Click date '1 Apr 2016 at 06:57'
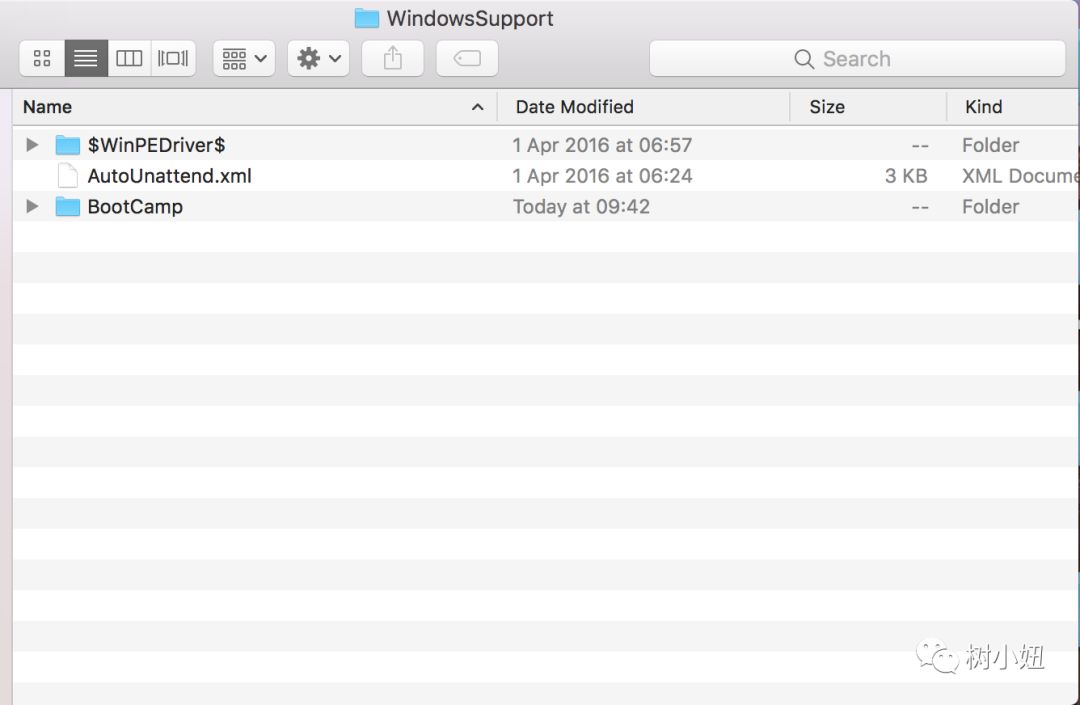 pyautogui.click(x=602, y=145)
